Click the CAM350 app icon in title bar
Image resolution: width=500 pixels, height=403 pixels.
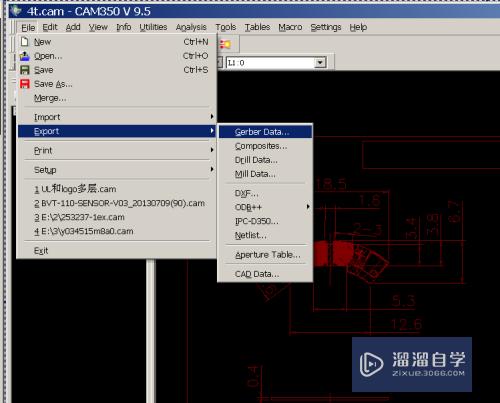[15, 11]
